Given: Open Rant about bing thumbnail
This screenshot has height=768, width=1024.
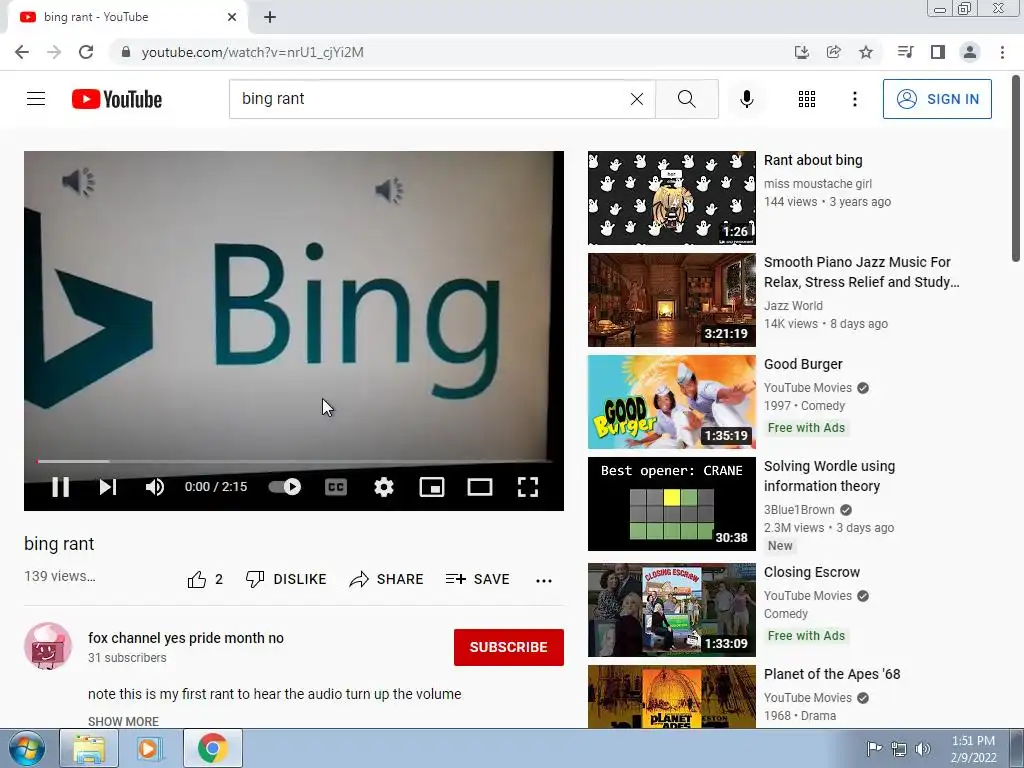Looking at the screenshot, I should (x=671, y=198).
